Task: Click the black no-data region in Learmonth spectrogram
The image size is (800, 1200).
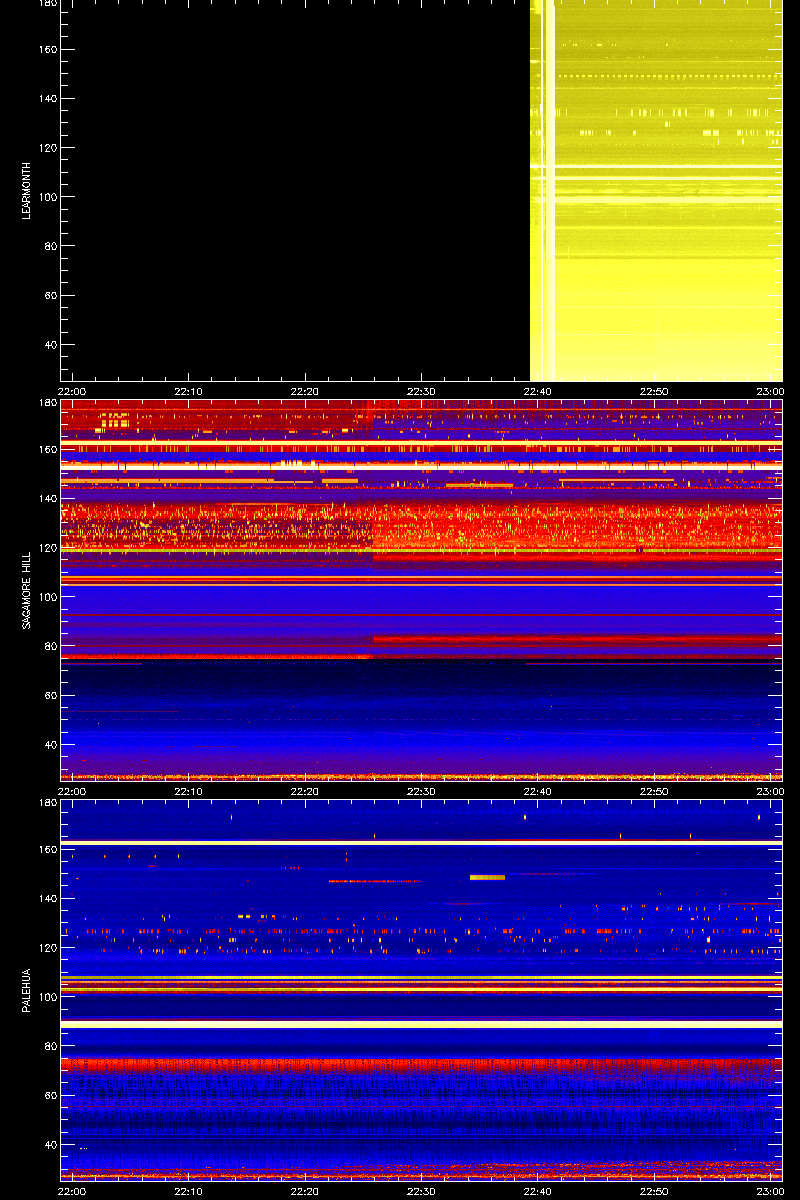Action: (x=295, y=190)
